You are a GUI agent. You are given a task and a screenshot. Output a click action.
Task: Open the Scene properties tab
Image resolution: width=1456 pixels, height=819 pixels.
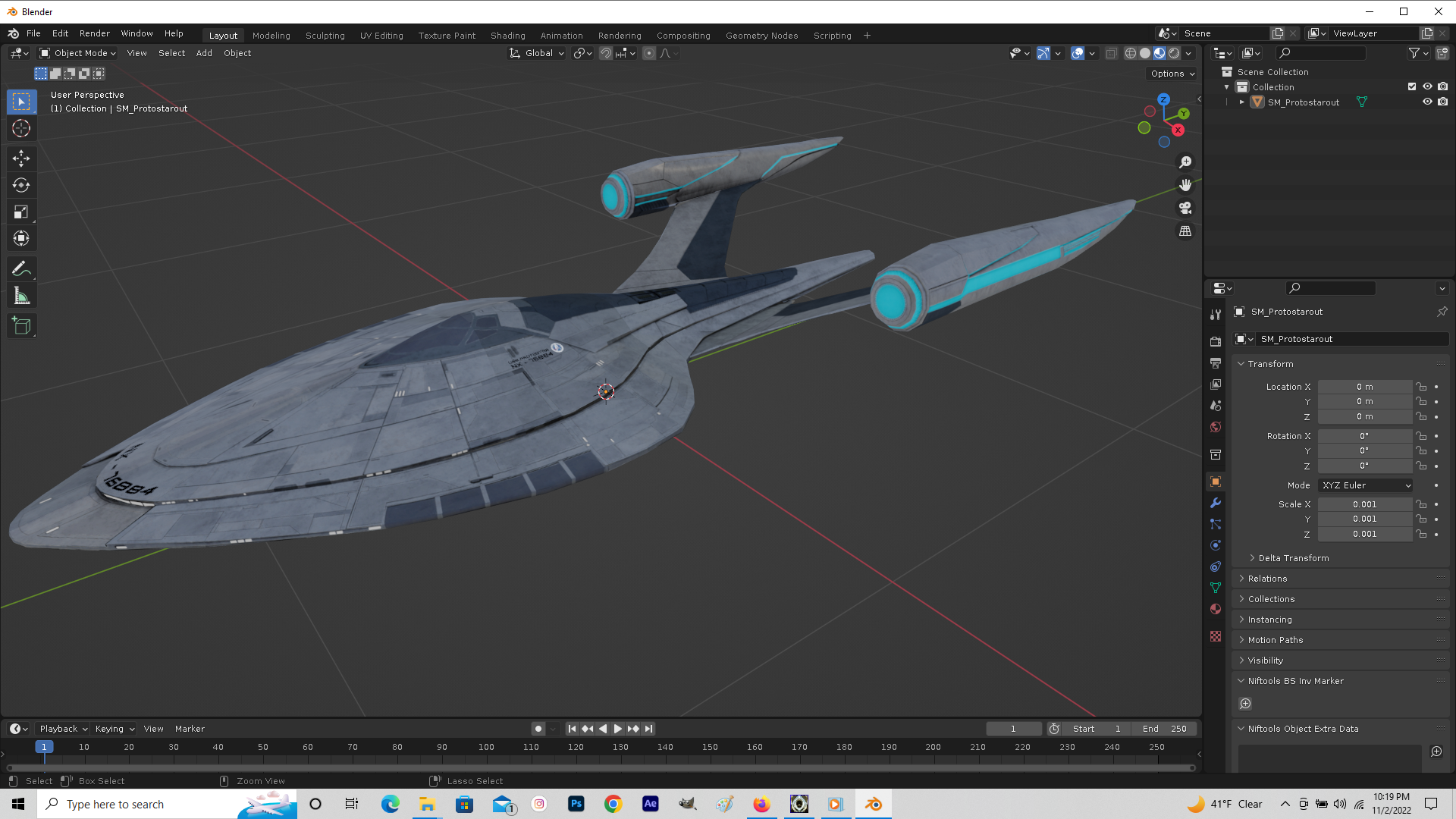pyautogui.click(x=1216, y=406)
